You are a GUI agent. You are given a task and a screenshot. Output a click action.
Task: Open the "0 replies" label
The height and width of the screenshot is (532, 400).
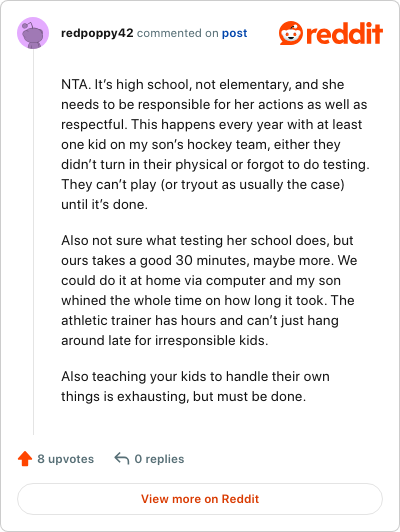(x=159, y=459)
